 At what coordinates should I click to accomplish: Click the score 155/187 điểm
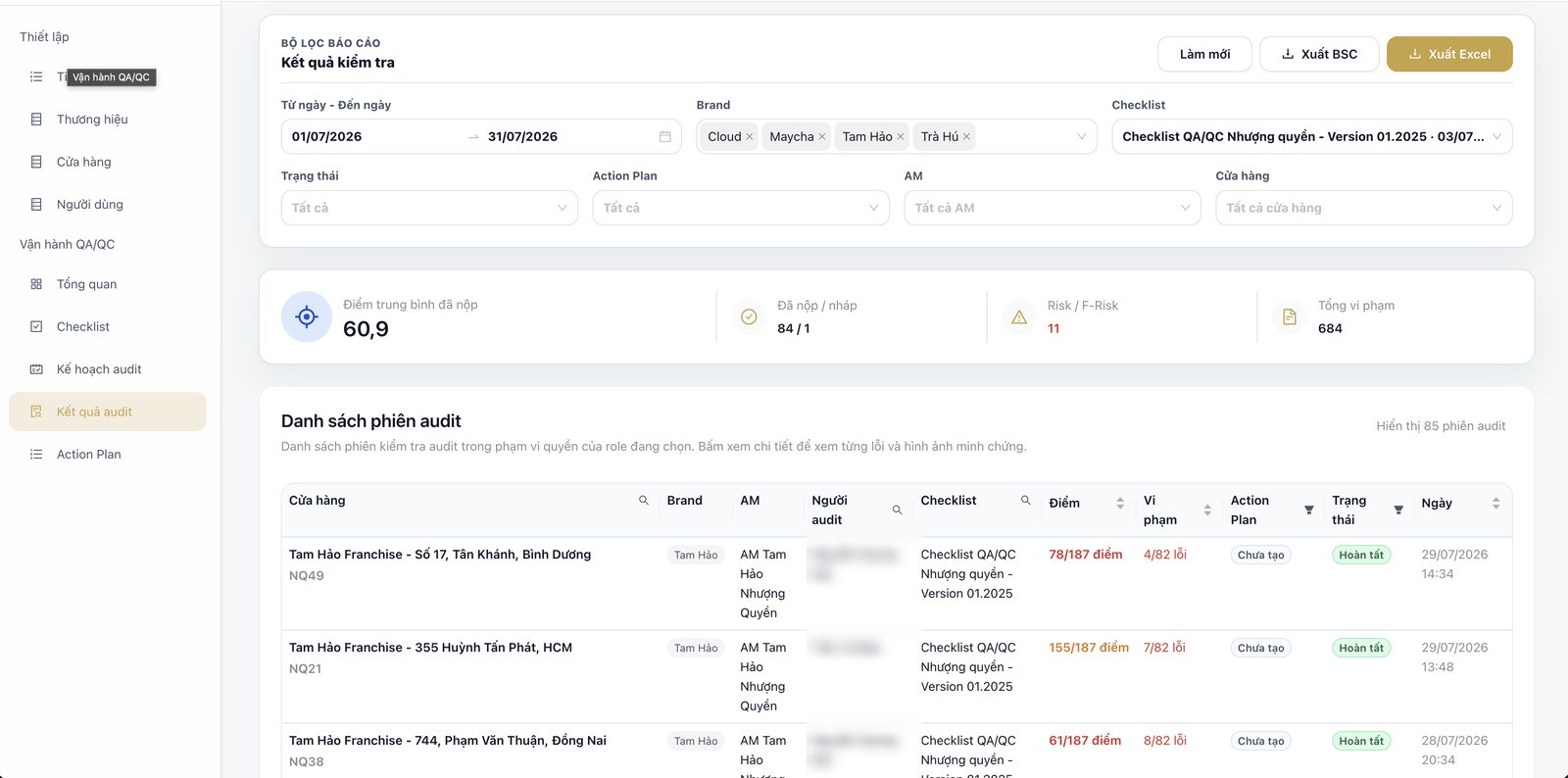[x=1089, y=648]
